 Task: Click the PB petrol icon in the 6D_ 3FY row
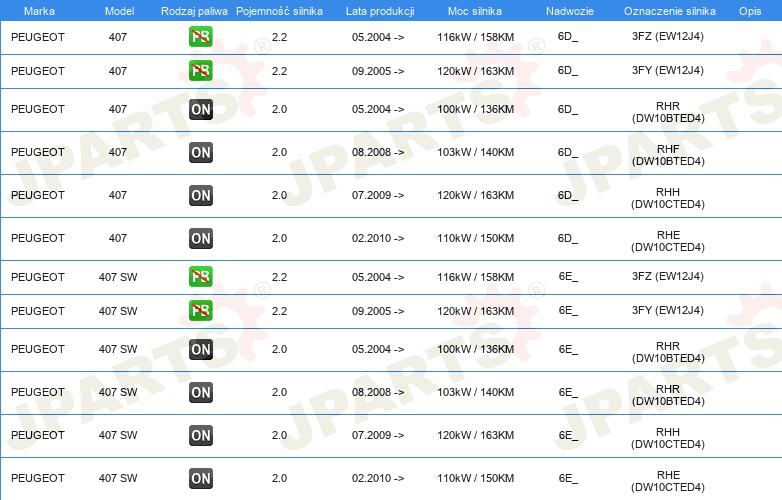[200, 70]
